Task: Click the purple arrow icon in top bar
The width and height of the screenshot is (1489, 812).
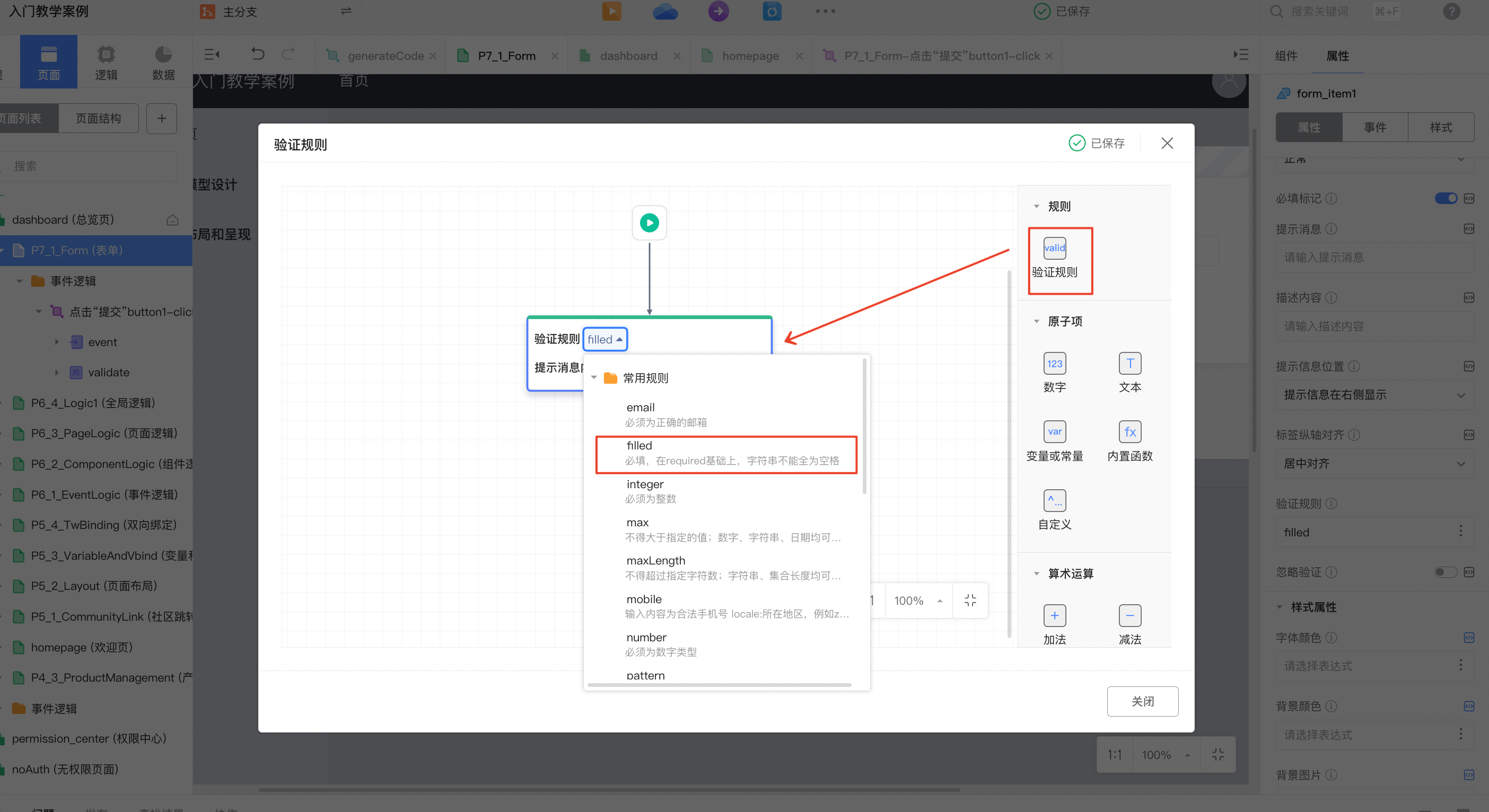Action: point(719,11)
